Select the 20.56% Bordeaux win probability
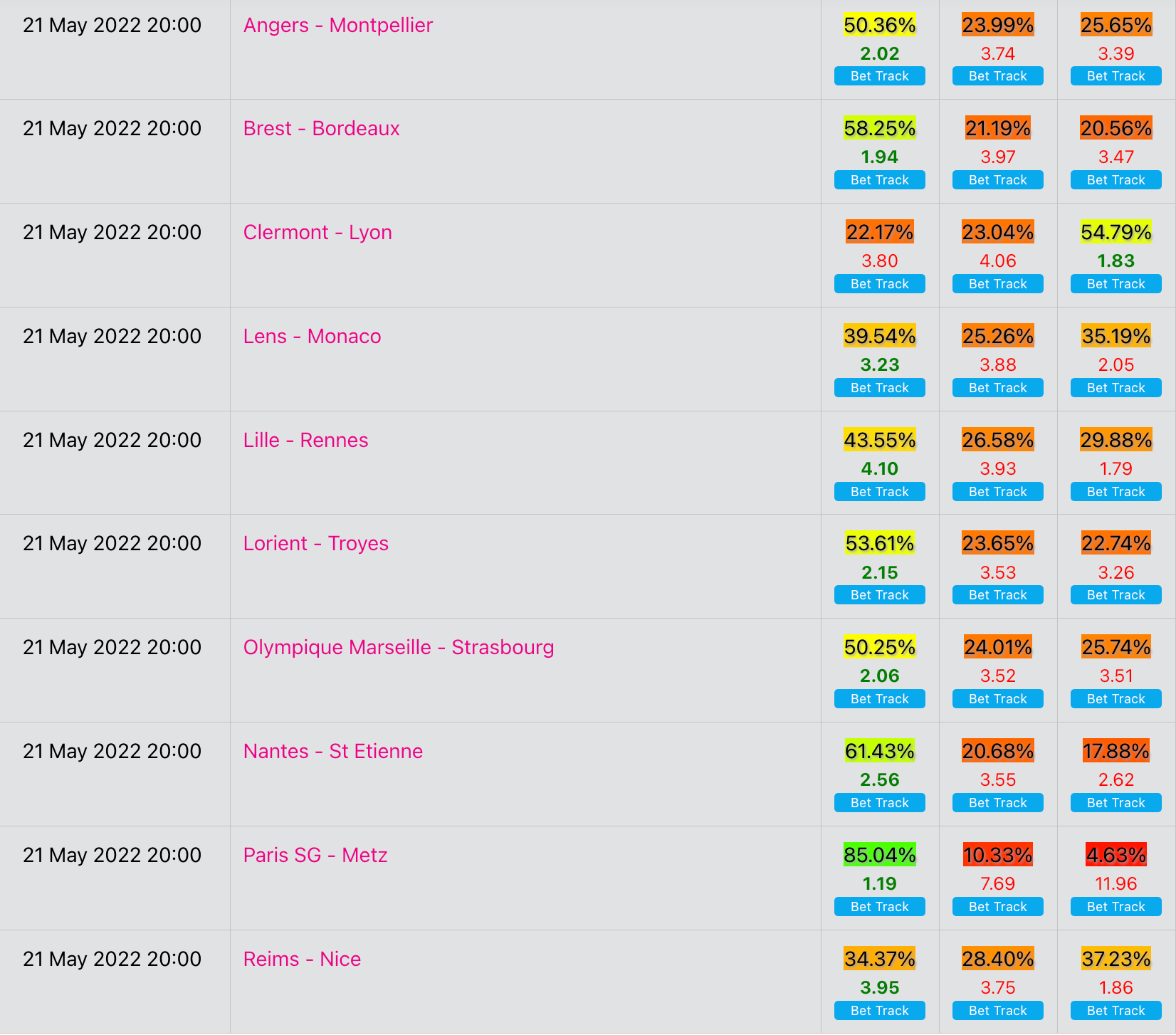 coord(1116,128)
